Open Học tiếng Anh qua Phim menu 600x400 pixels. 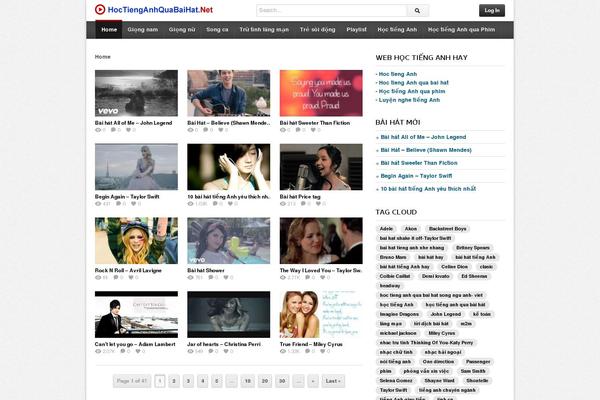(461, 29)
